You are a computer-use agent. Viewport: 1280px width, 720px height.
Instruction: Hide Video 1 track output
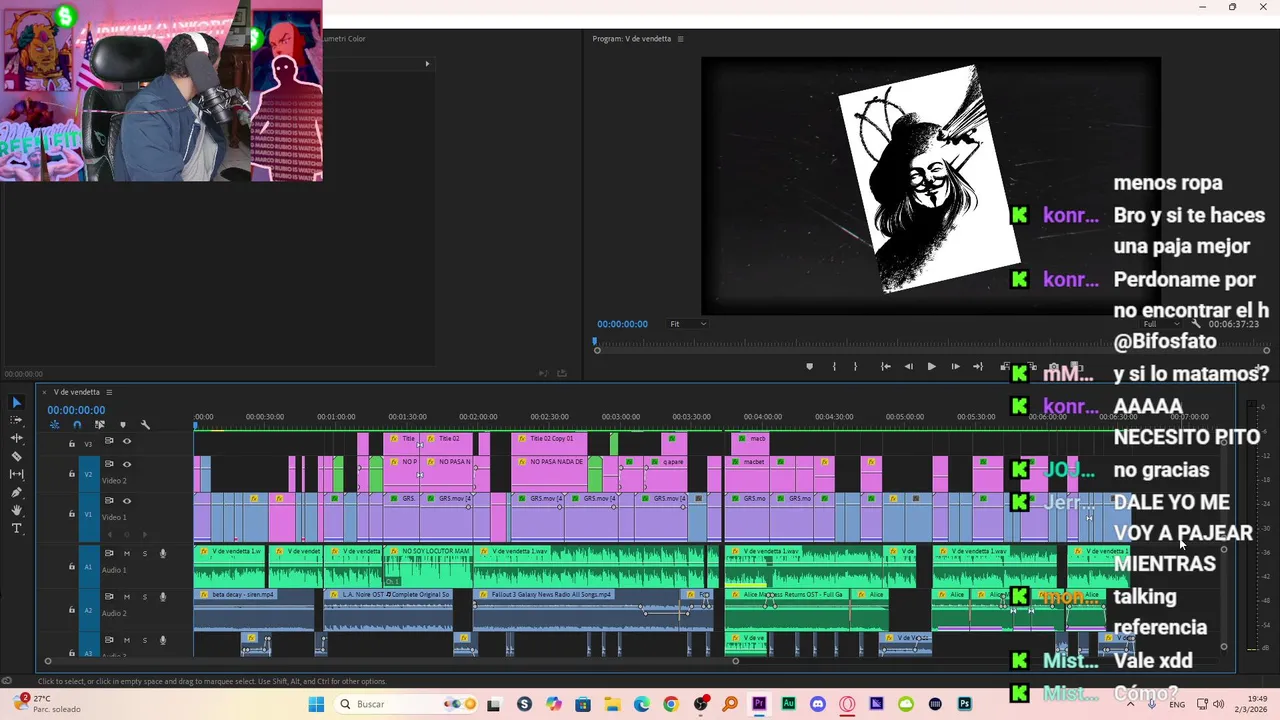click(126, 501)
